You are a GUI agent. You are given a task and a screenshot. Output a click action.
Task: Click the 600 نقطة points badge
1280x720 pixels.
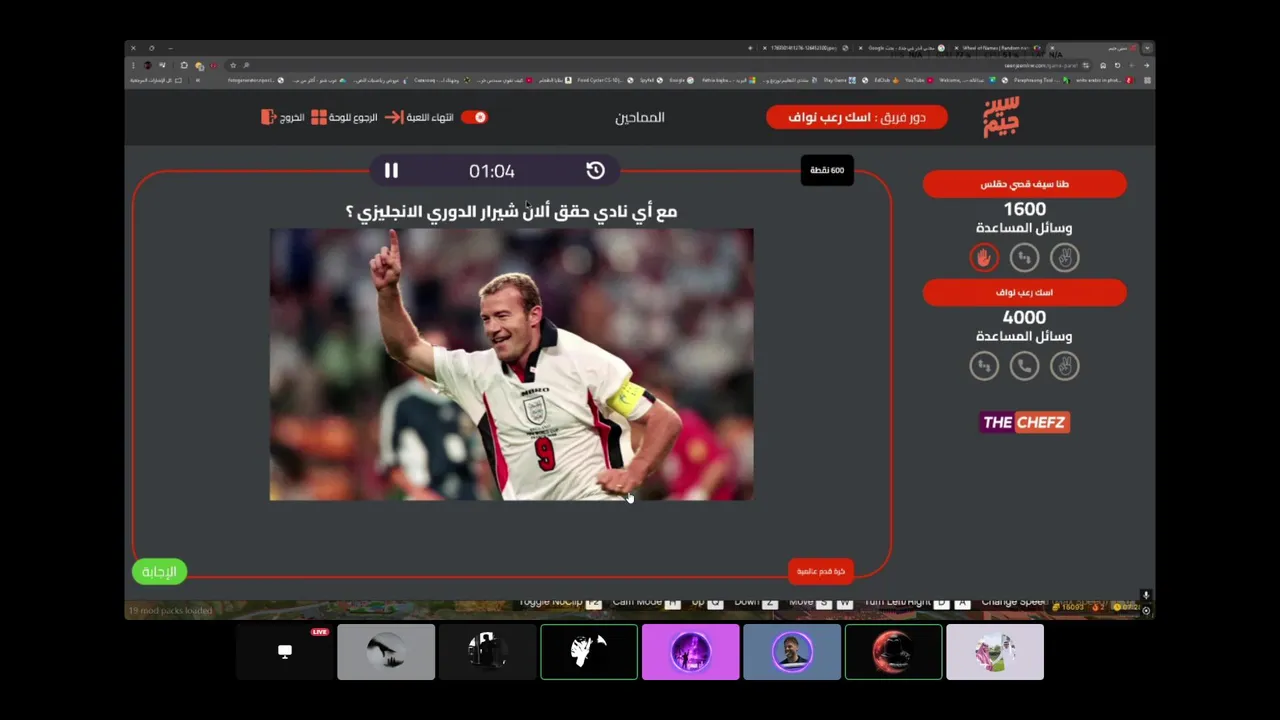tap(827, 170)
